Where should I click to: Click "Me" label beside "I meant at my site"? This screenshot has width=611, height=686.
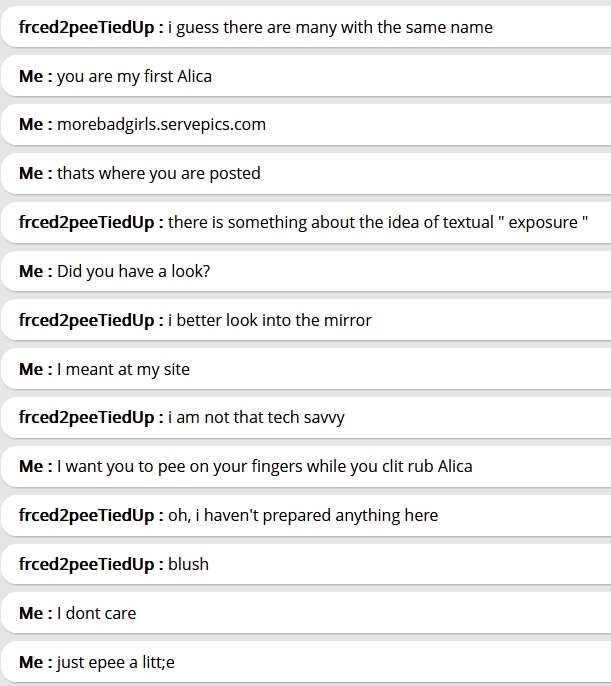coord(31,370)
